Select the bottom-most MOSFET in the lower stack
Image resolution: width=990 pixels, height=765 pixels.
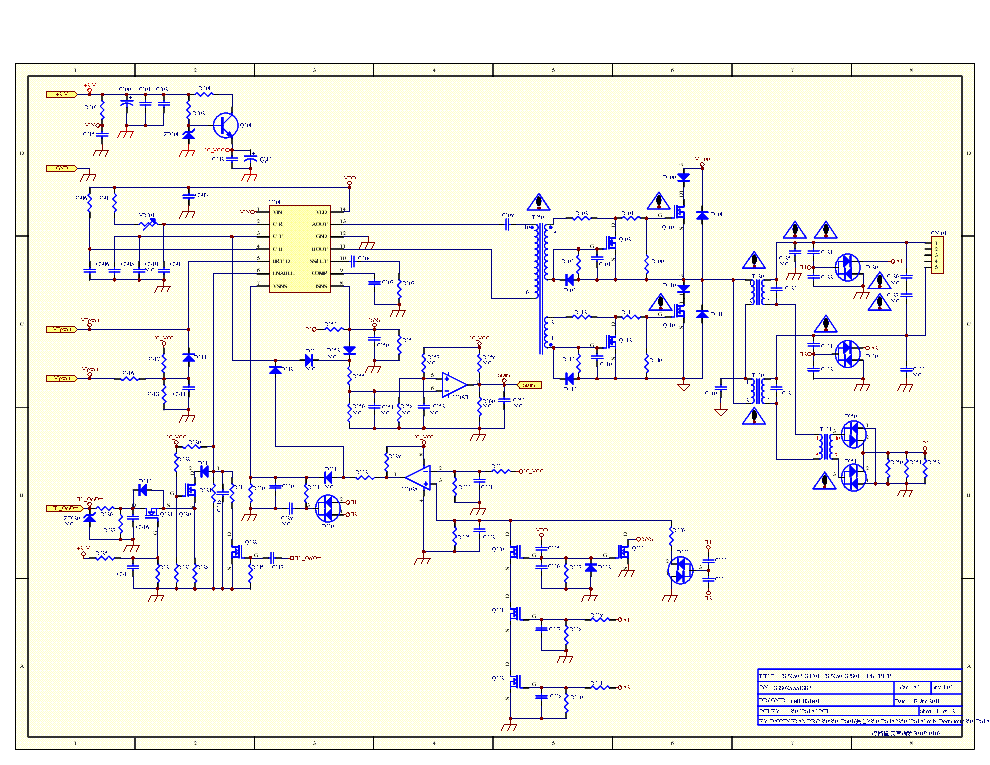pyautogui.click(x=517, y=682)
